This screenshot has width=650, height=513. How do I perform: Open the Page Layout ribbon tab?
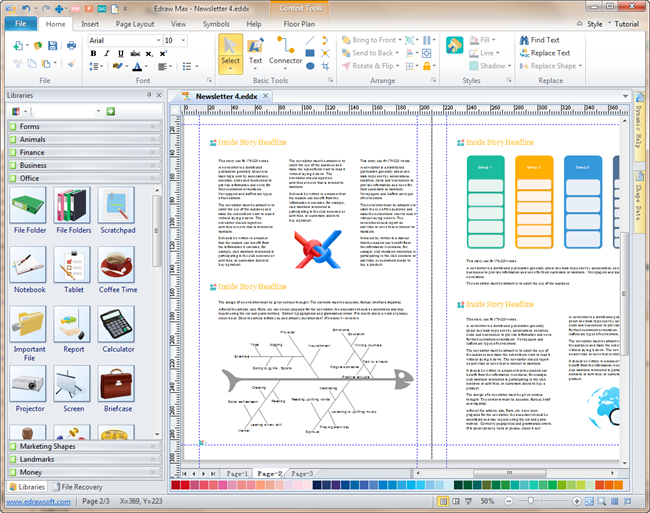click(x=135, y=23)
